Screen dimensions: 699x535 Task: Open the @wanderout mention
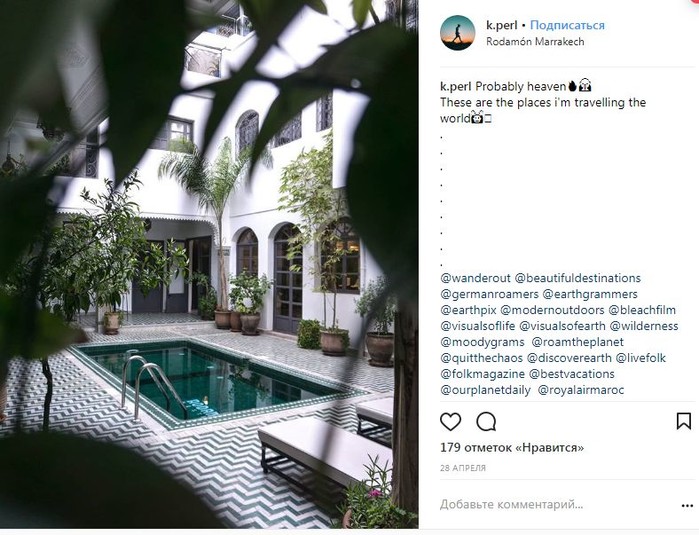(x=475, y=278)
